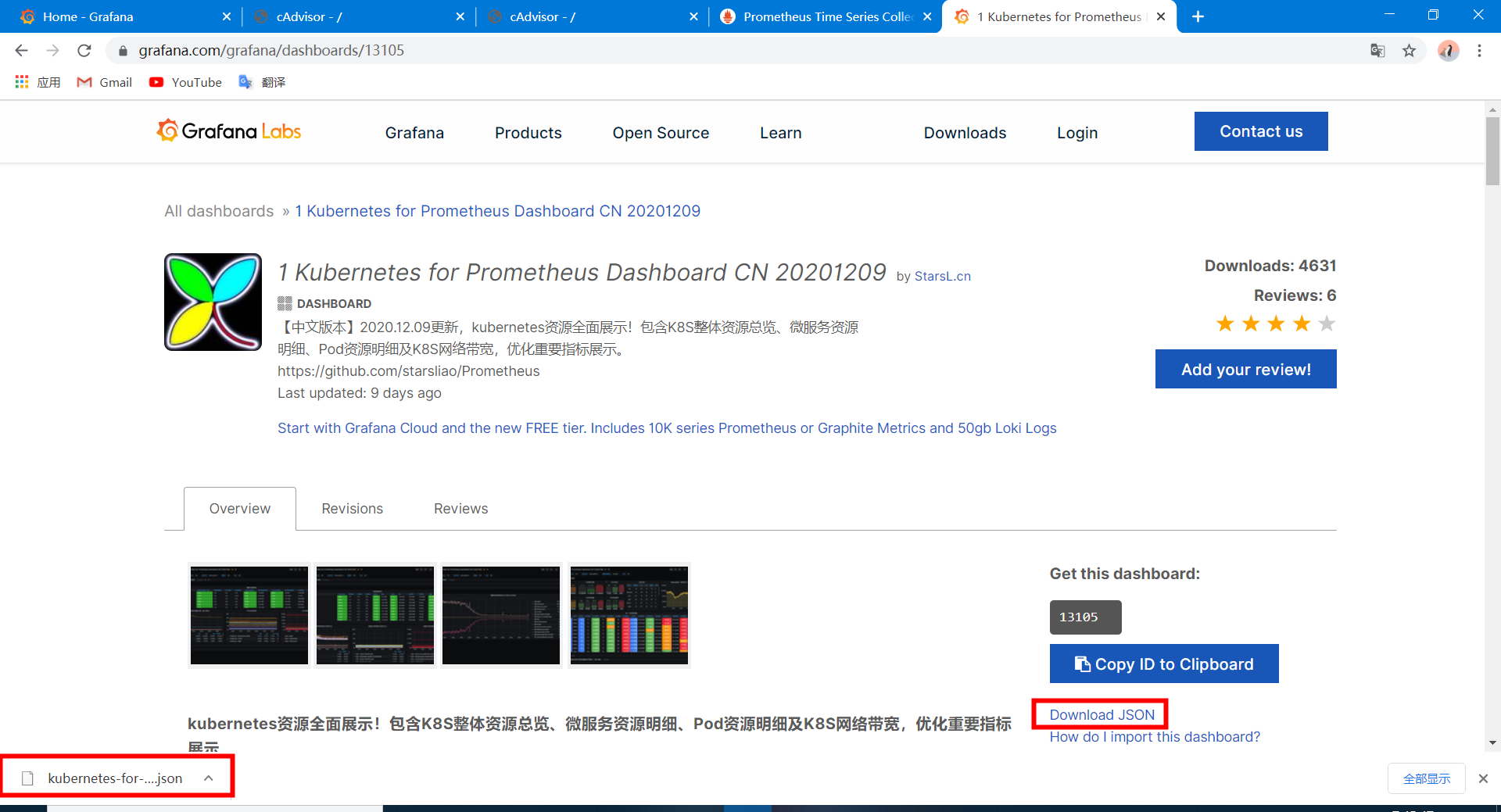
Task: Open the Grafana nav menu
Action: [x=414, y=133]
